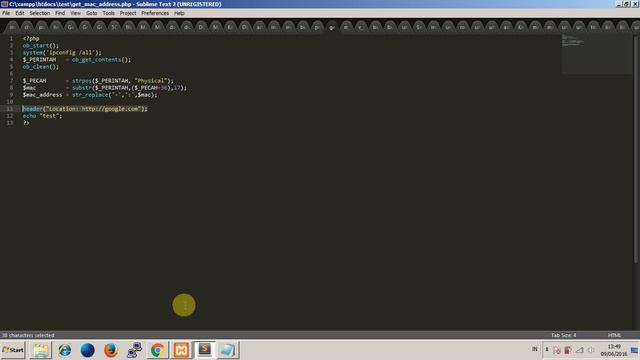Click the network signal tray icon

pos(580,350)
